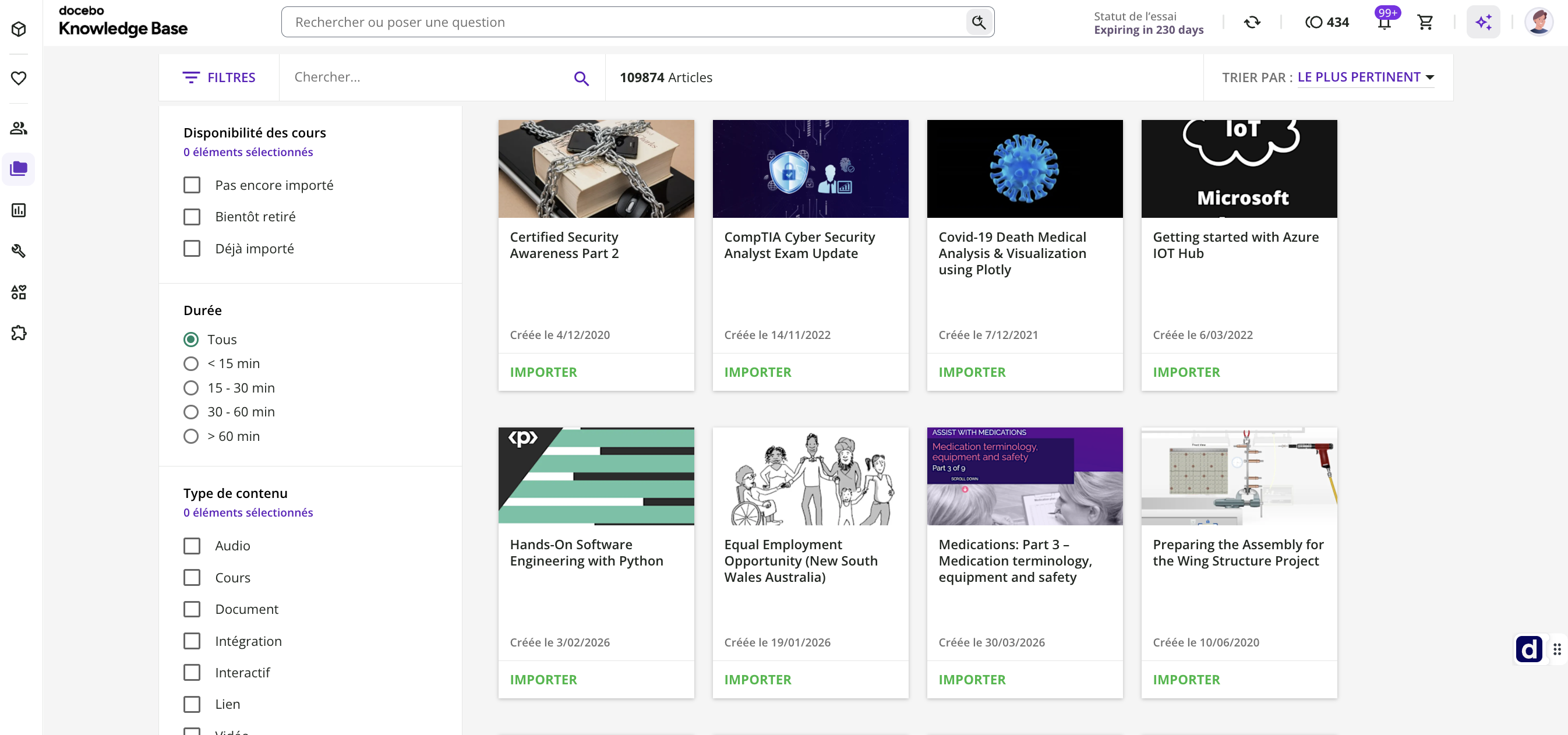This screenshot has height=735, width=1568.
Task: Check the 'Bientôt retiré' checkbox
Action: click(x=192, y=217)
